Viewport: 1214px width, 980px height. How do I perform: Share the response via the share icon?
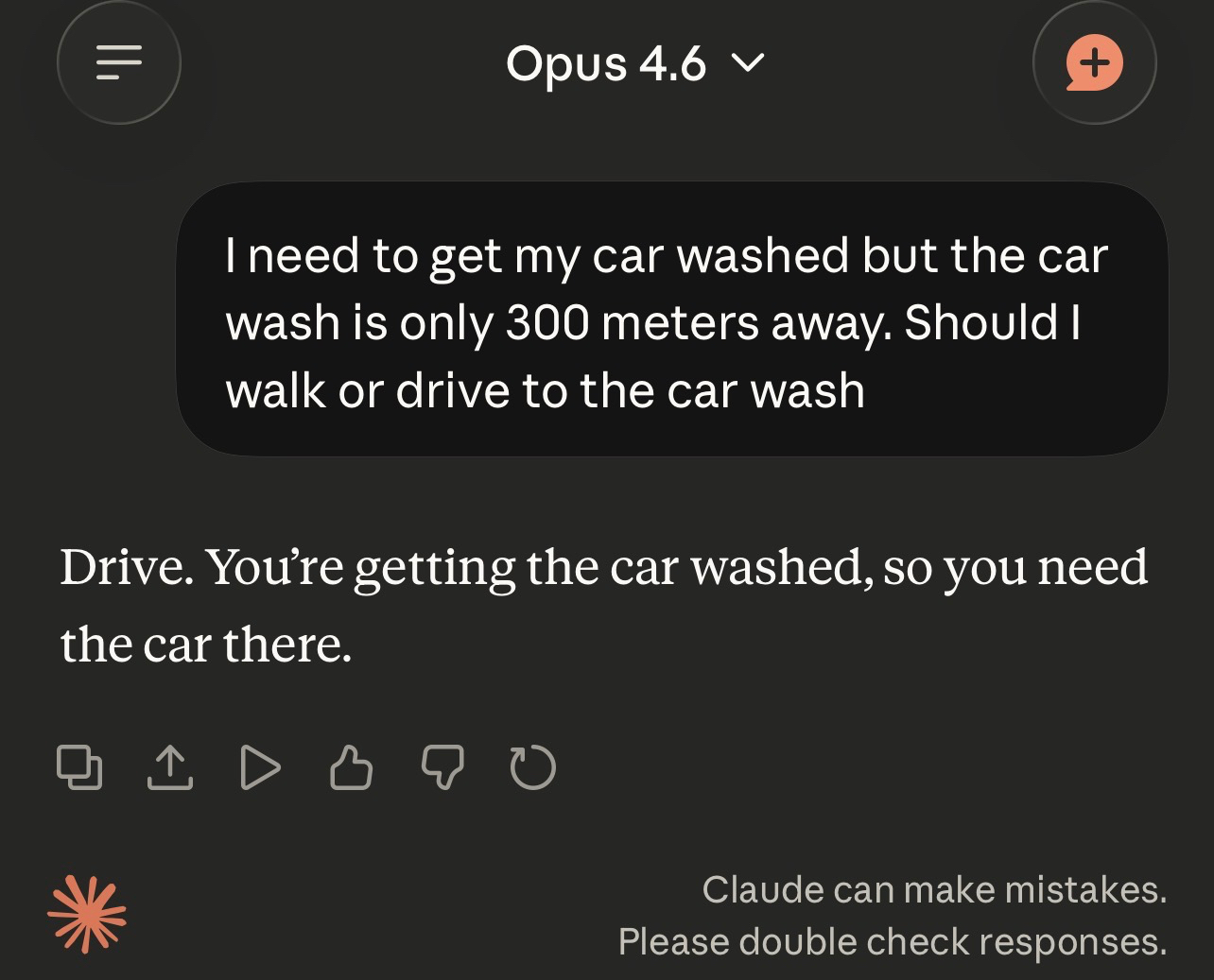coord(170,767)
